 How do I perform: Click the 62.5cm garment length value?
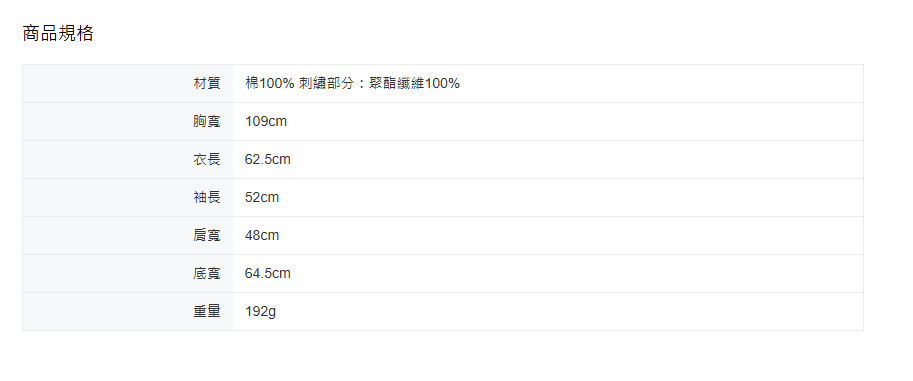click(268, 159)
